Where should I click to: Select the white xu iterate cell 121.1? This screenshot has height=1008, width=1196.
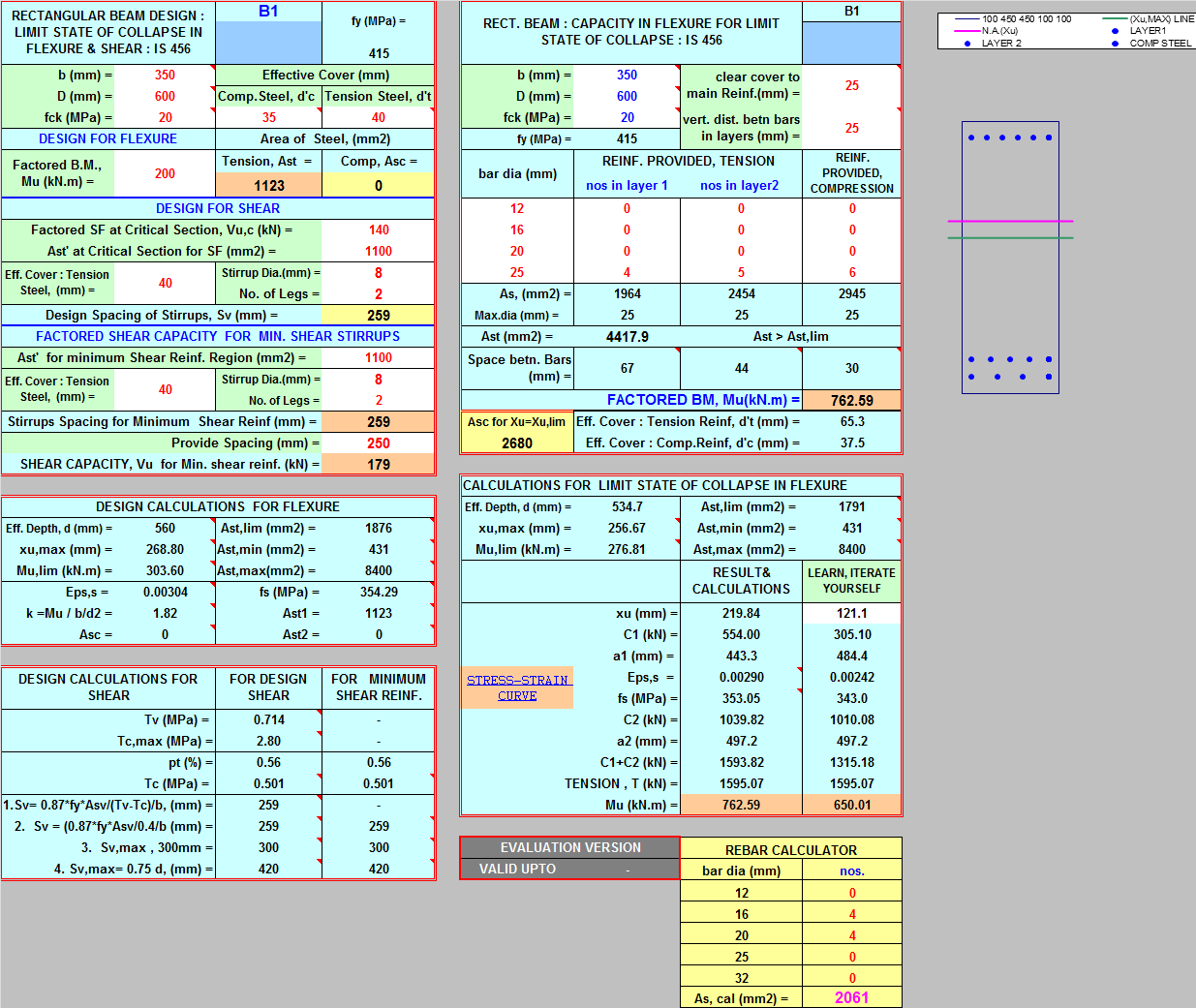[x=851, y=613]
